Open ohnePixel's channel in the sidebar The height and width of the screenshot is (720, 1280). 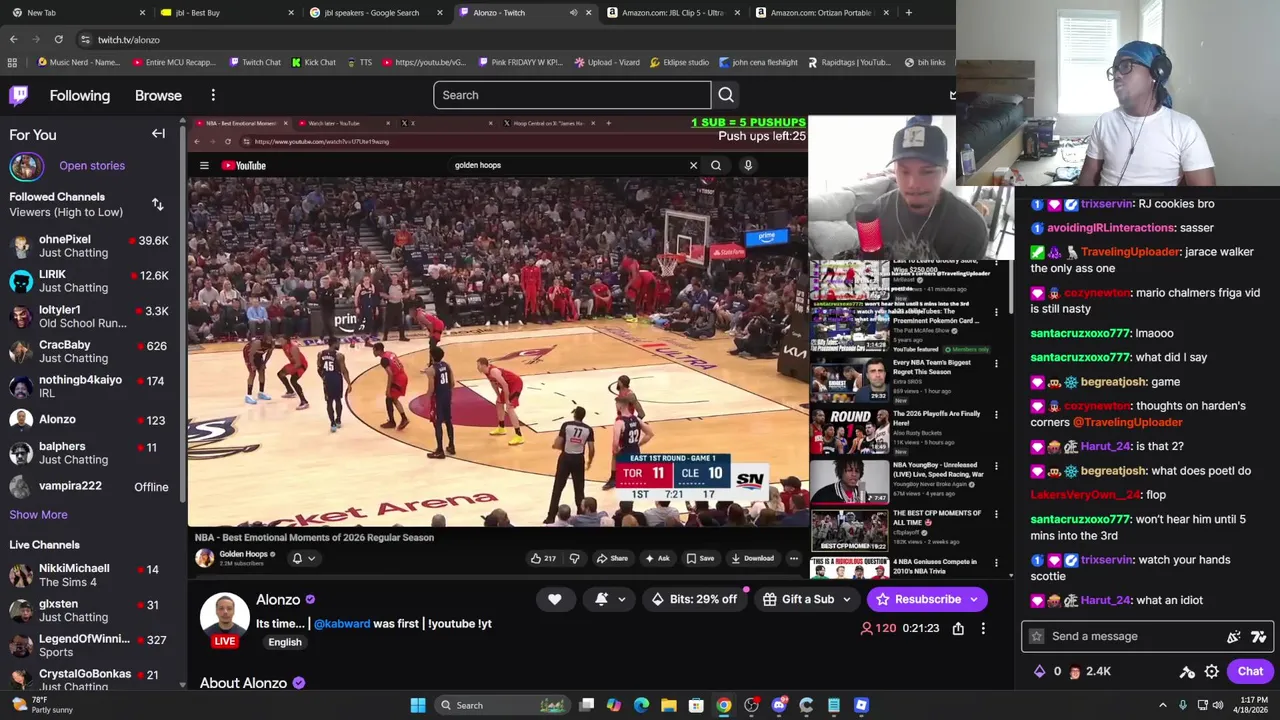click(92, 246)
